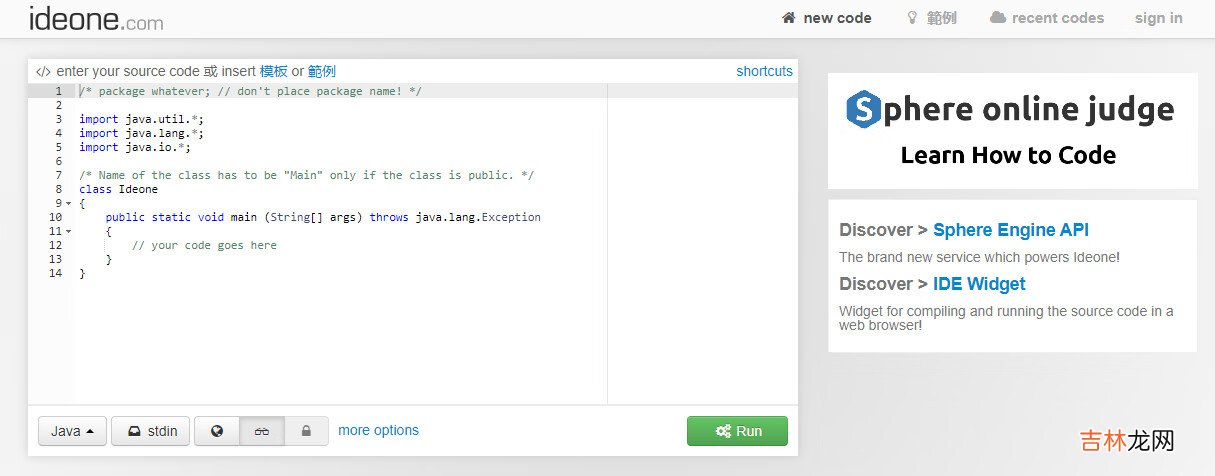Run the code with green Run button
This screenshot has height=476, width=1215.
coord(737,431)
